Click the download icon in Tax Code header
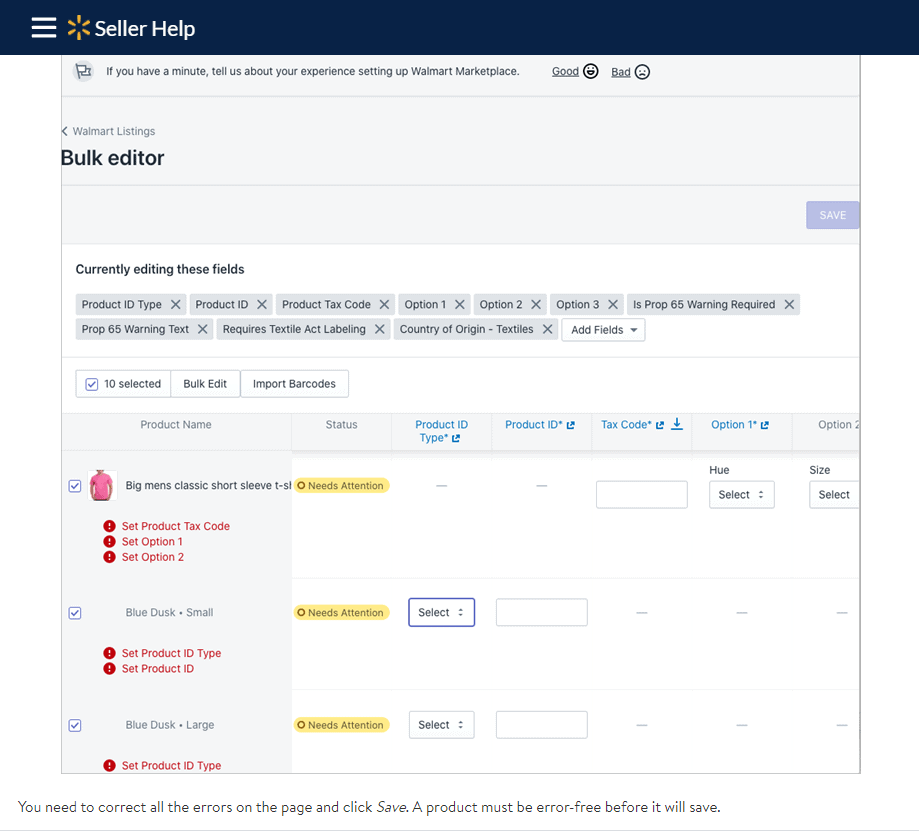Viewport: 919px width, 834px height. point(676,422)
